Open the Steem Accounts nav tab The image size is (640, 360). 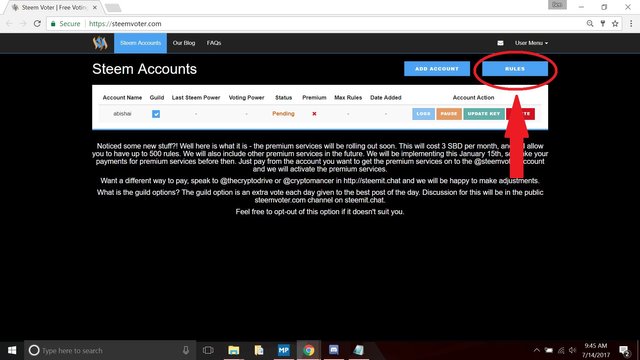(x=140, y=43)
